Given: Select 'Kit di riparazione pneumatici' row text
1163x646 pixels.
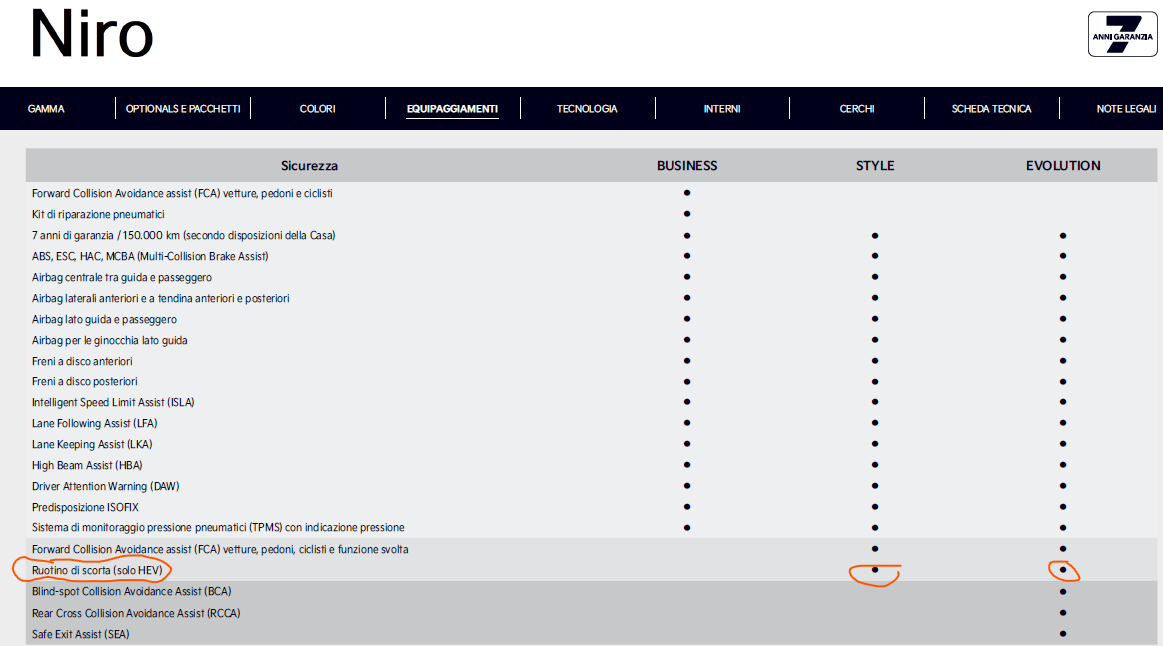Looking at the screenshot, I should [x=98, y=214].
